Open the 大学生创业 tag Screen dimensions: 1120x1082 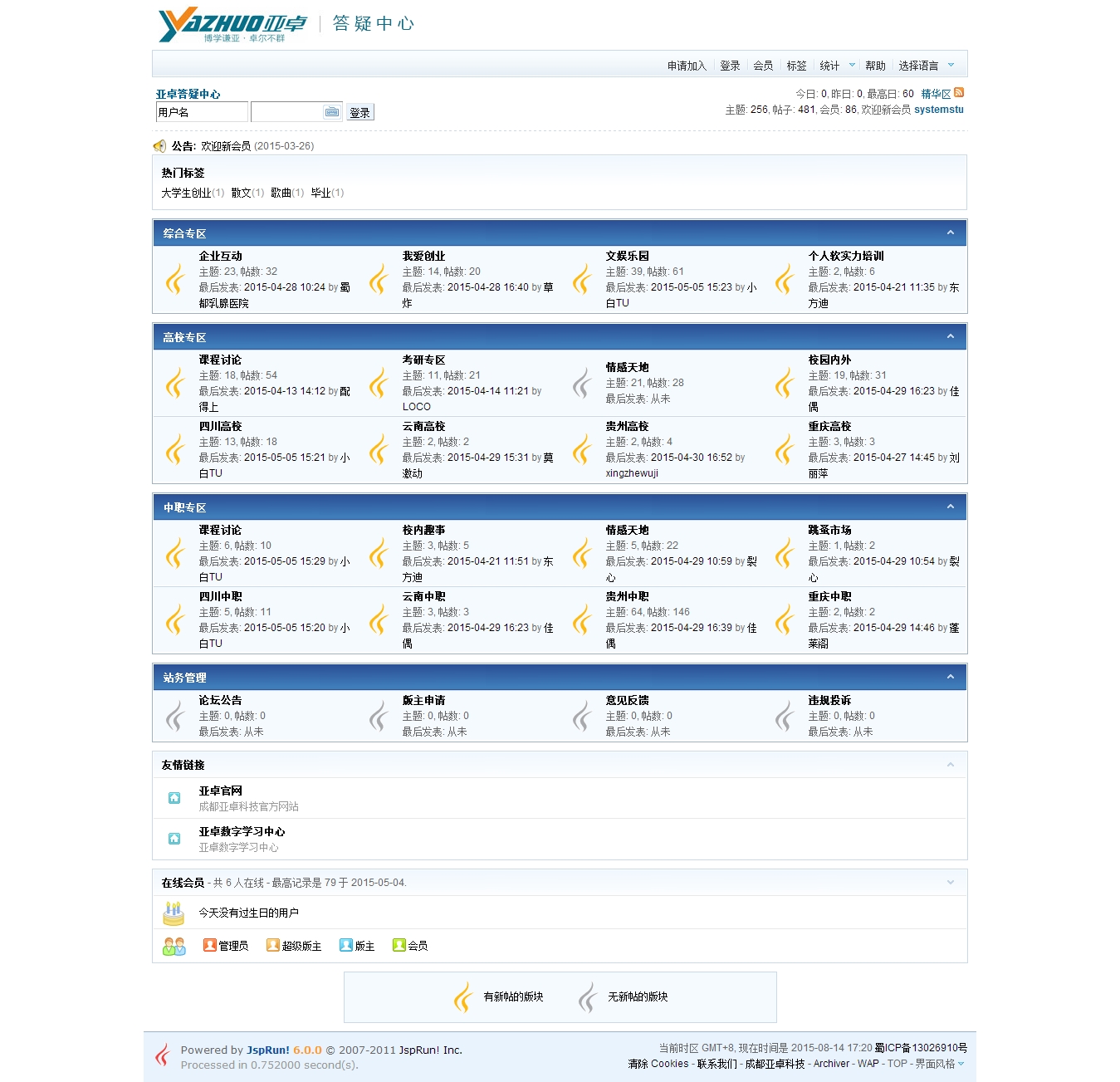click(186, 193)
